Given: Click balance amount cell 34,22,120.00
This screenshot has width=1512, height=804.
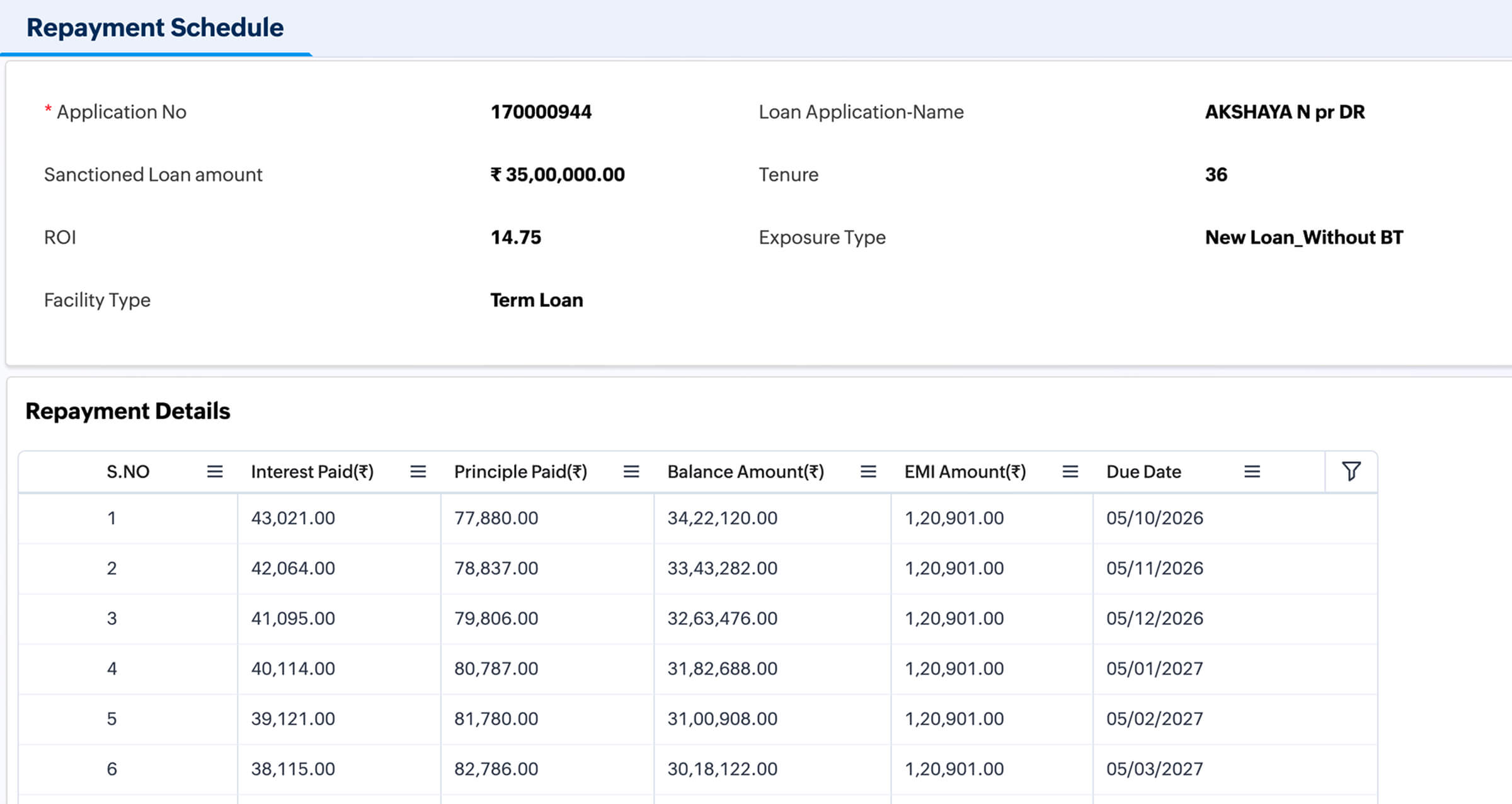Looking at the screenshot, I should click(723, 518).
